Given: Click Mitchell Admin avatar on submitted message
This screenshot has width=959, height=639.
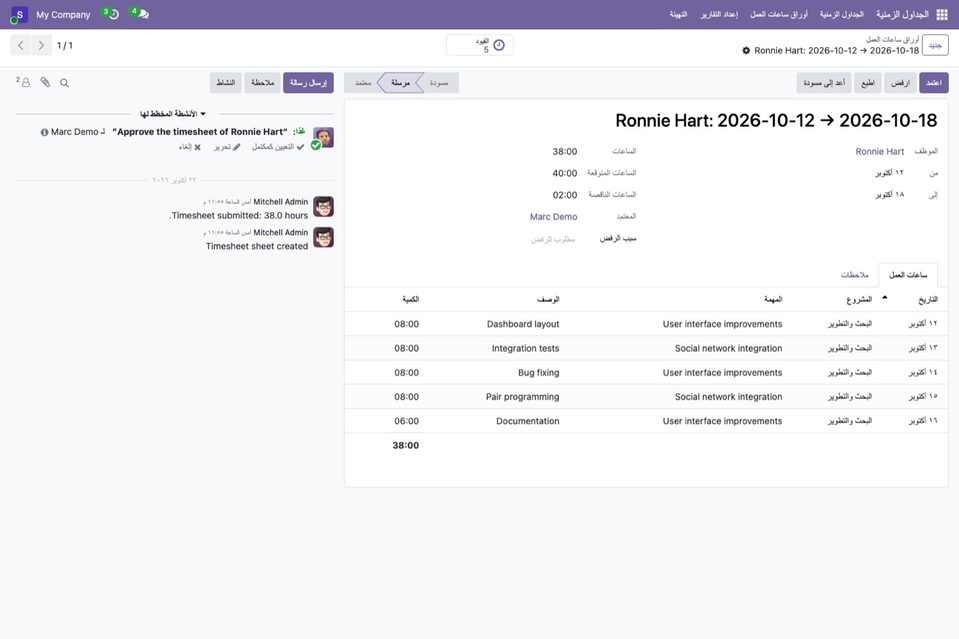Looking at the screenshot, I should click(x=324, y=207).
